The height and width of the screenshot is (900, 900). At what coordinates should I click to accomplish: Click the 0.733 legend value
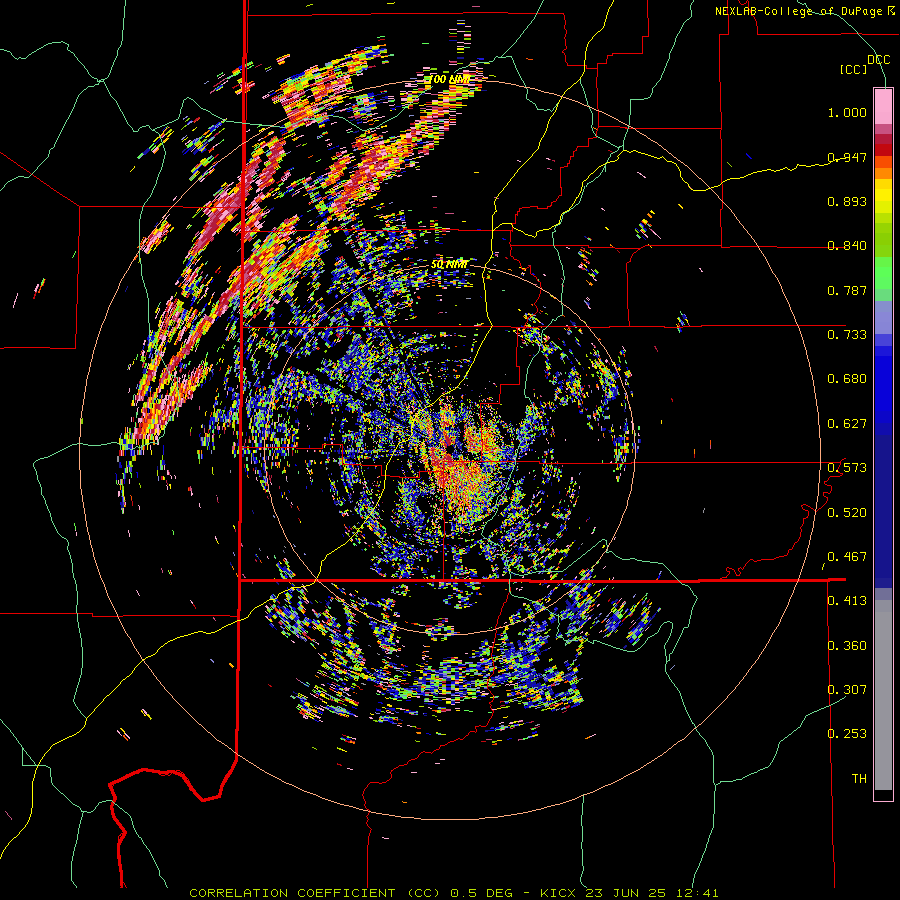point(847,335)
